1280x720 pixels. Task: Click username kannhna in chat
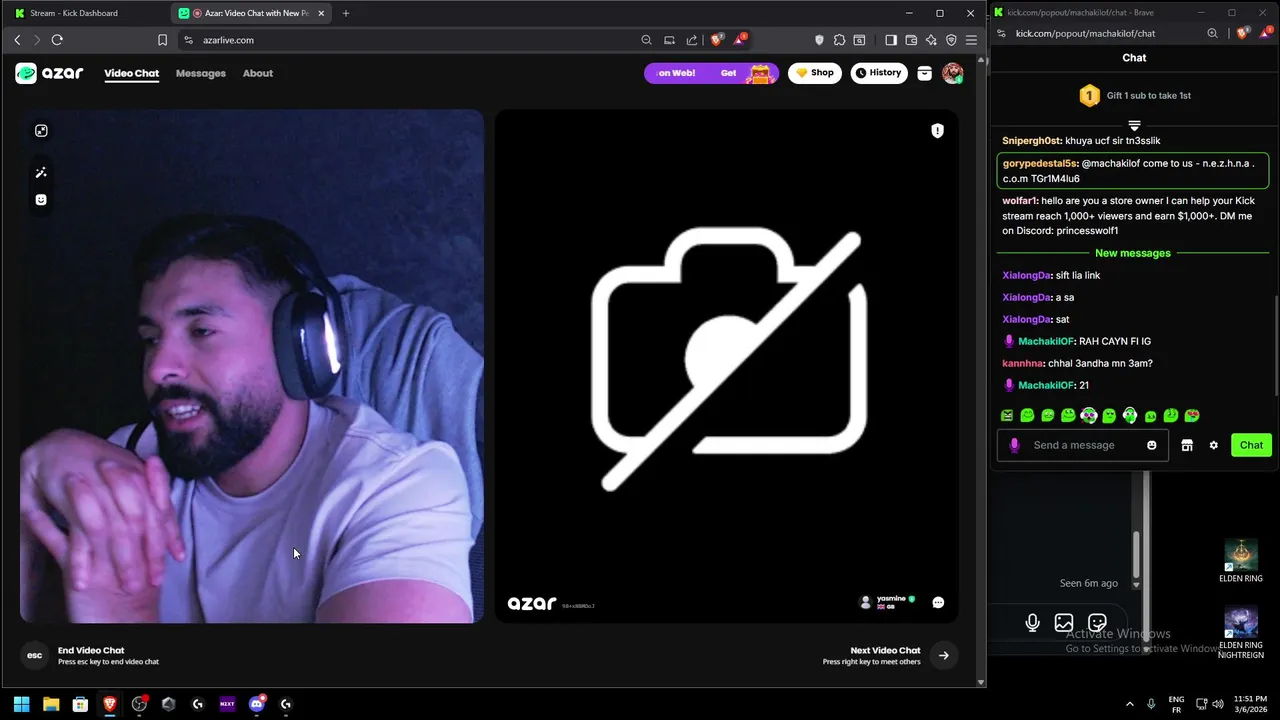[1023, 363]
